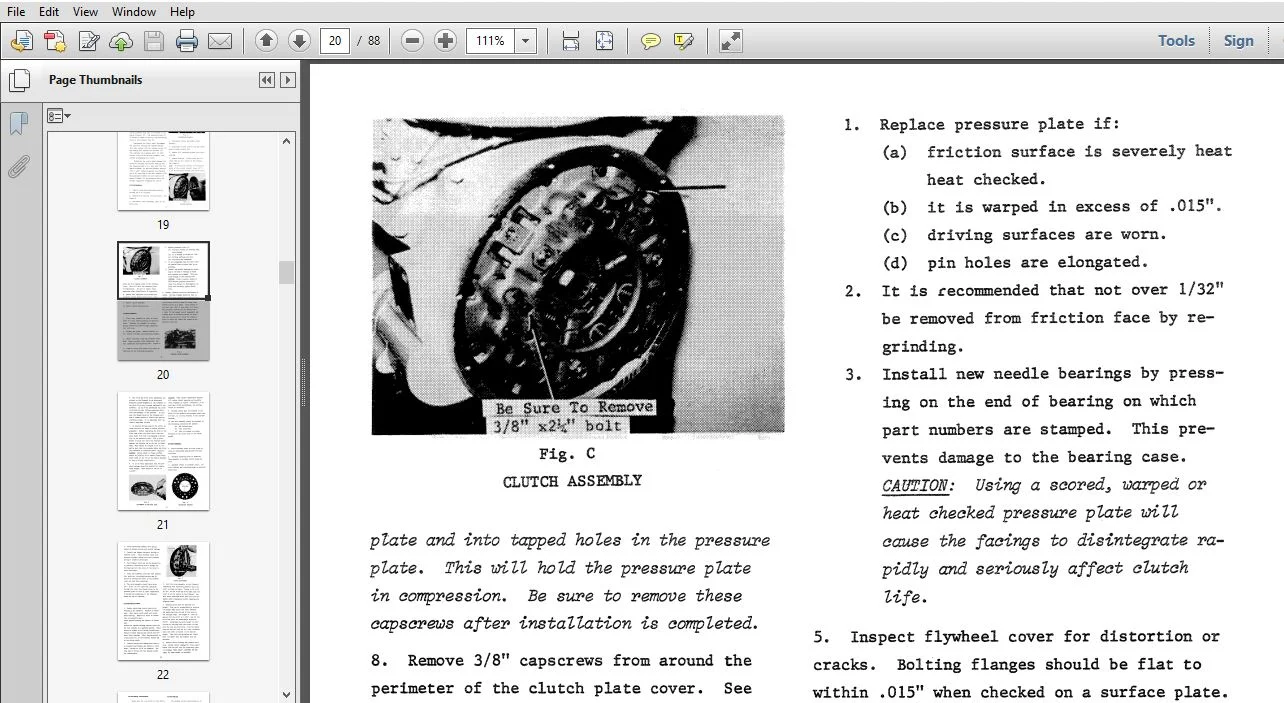The image size is (1284, 703).
Task: Open thumbnail options dropdown menu
Action: point(59,116)
